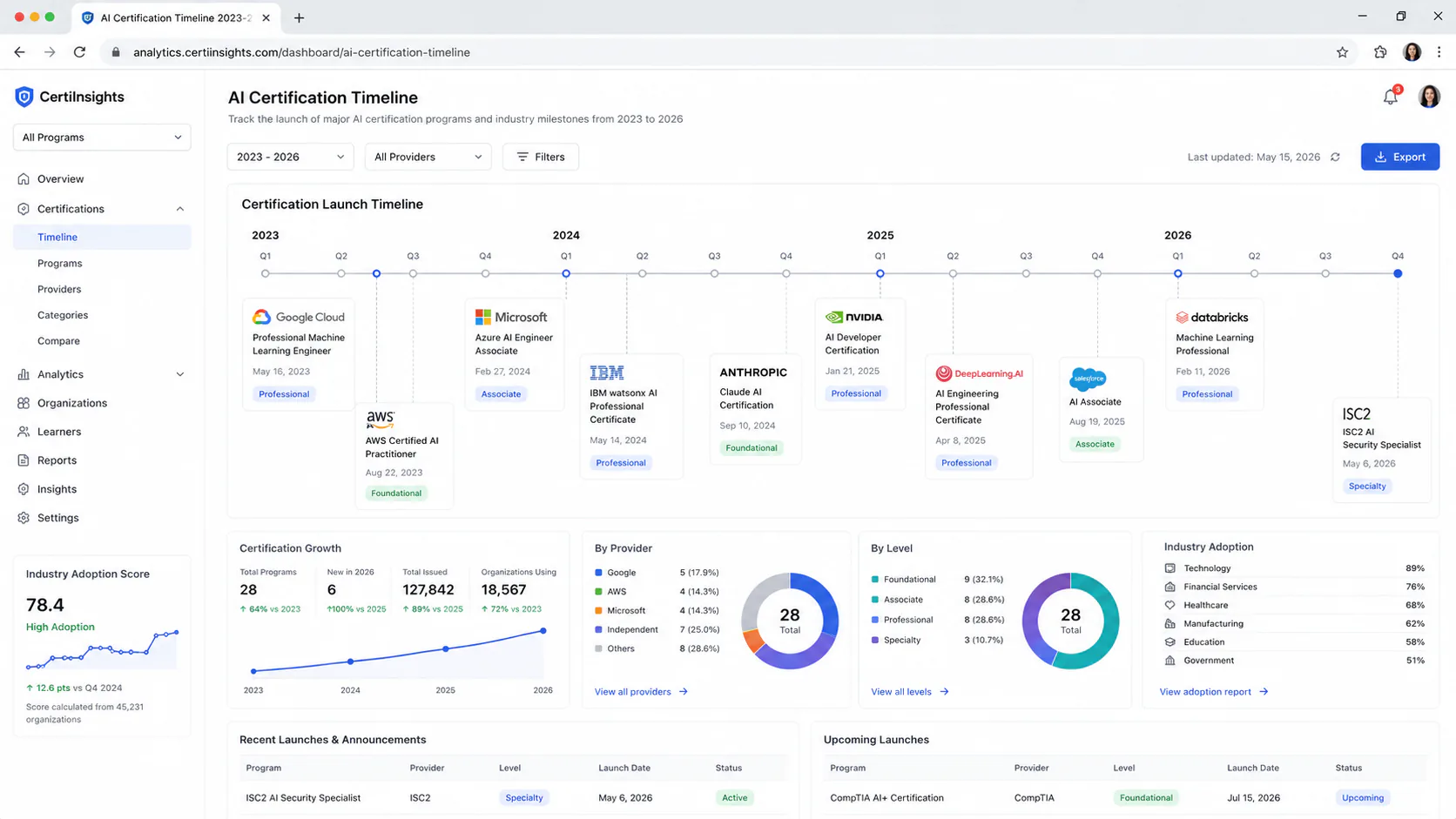Click the 2024 Q1 timeline marker
The width and height of the screenshot is (1456, 819).
(566, 273)
